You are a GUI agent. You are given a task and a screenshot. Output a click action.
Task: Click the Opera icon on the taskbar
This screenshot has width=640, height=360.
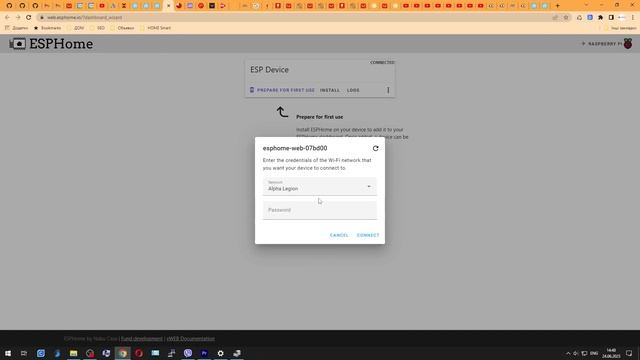point(139,353)
